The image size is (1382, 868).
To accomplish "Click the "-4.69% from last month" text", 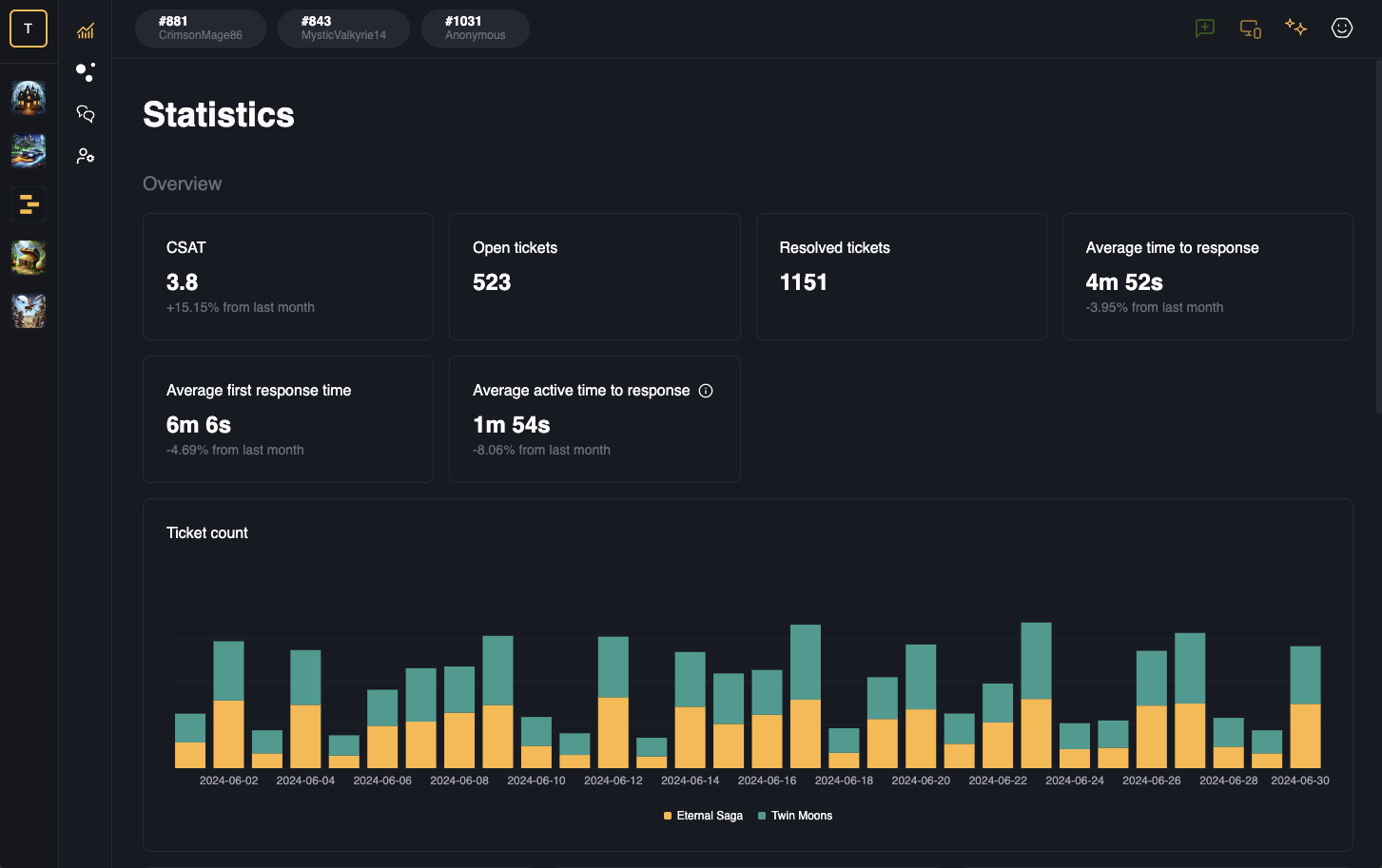I will pyautogui.click(x=235, y=450).
